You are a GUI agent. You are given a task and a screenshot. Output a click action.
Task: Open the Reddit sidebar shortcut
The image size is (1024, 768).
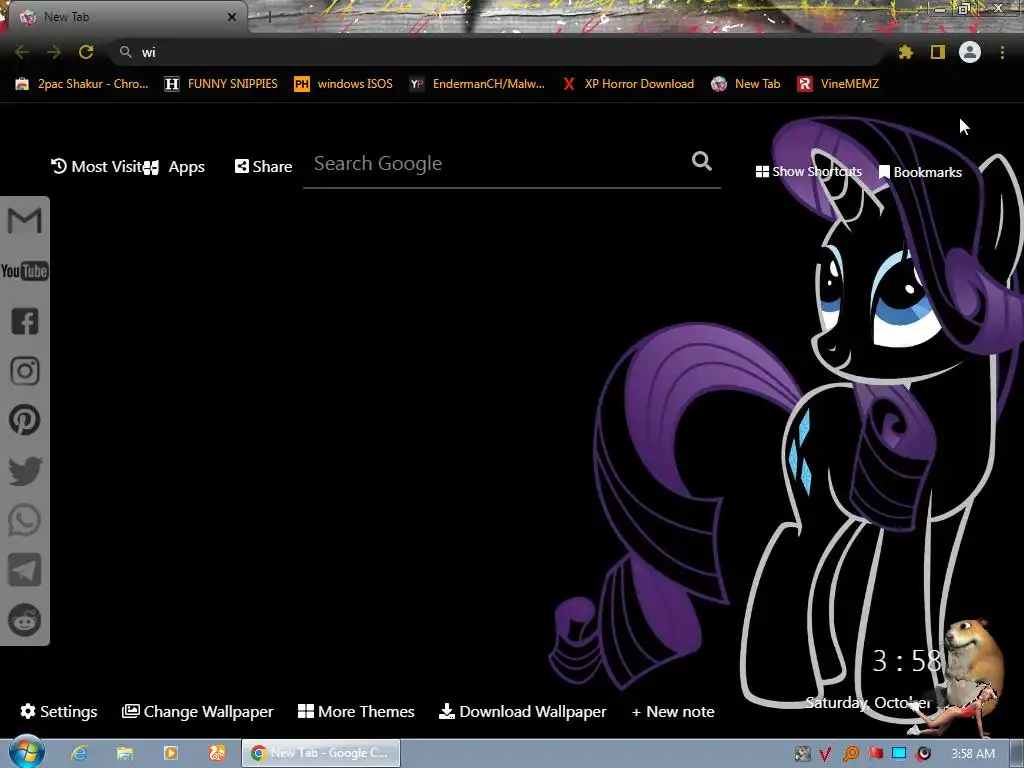pyautogui.click(x=25, y=620)
